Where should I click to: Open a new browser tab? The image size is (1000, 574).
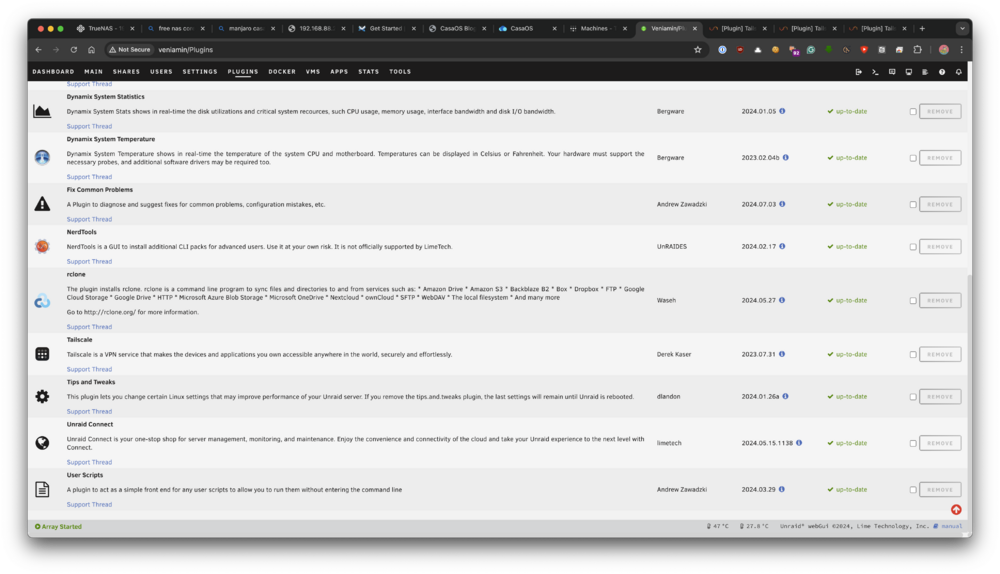922,28
